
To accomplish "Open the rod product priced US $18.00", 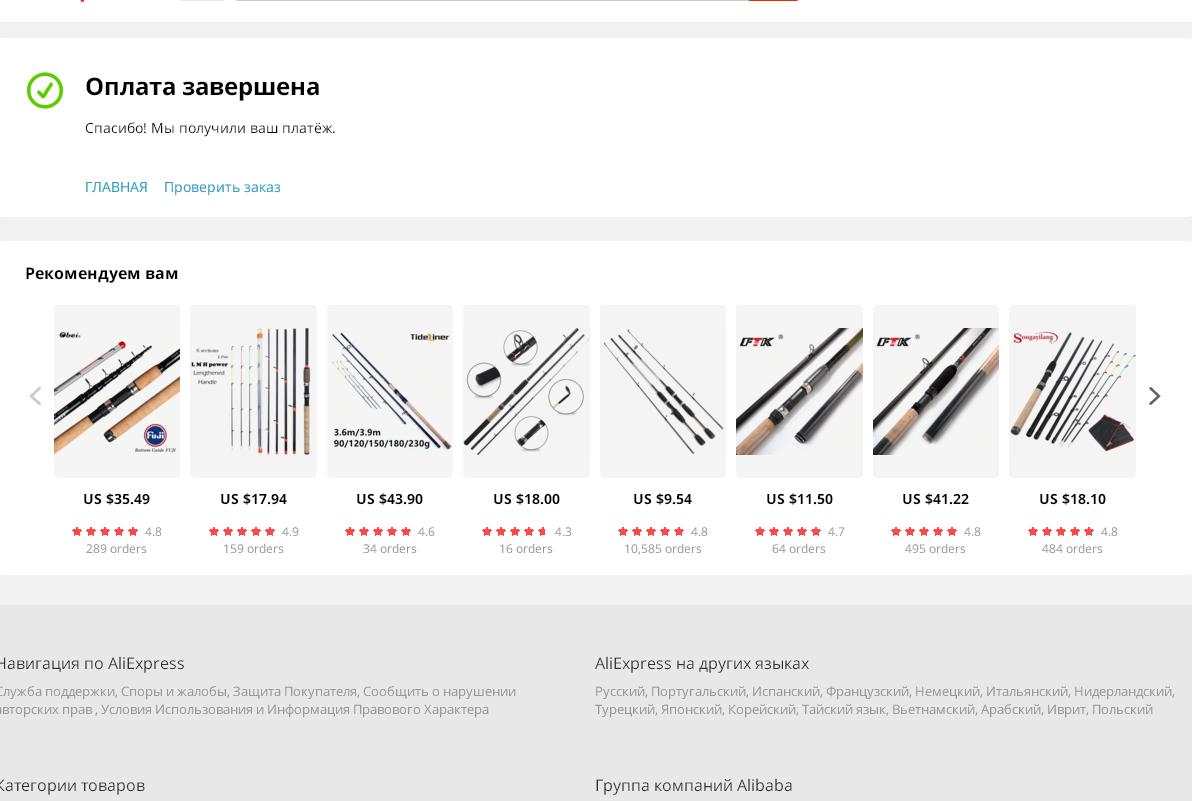I will click(x=526, y=391).
